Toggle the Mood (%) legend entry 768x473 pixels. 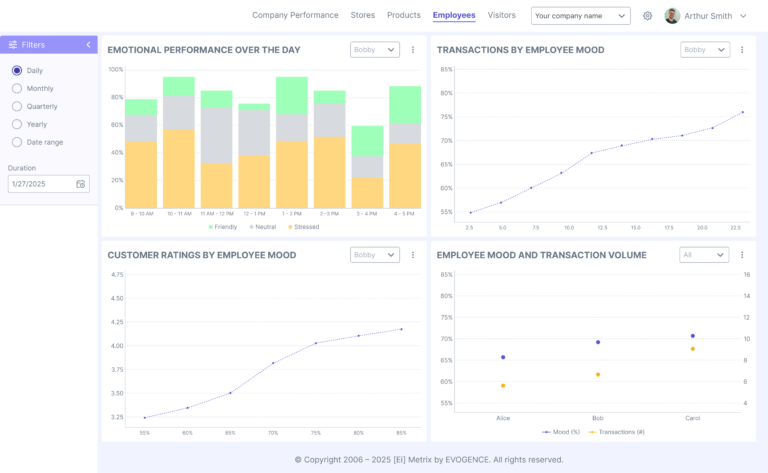561,432
